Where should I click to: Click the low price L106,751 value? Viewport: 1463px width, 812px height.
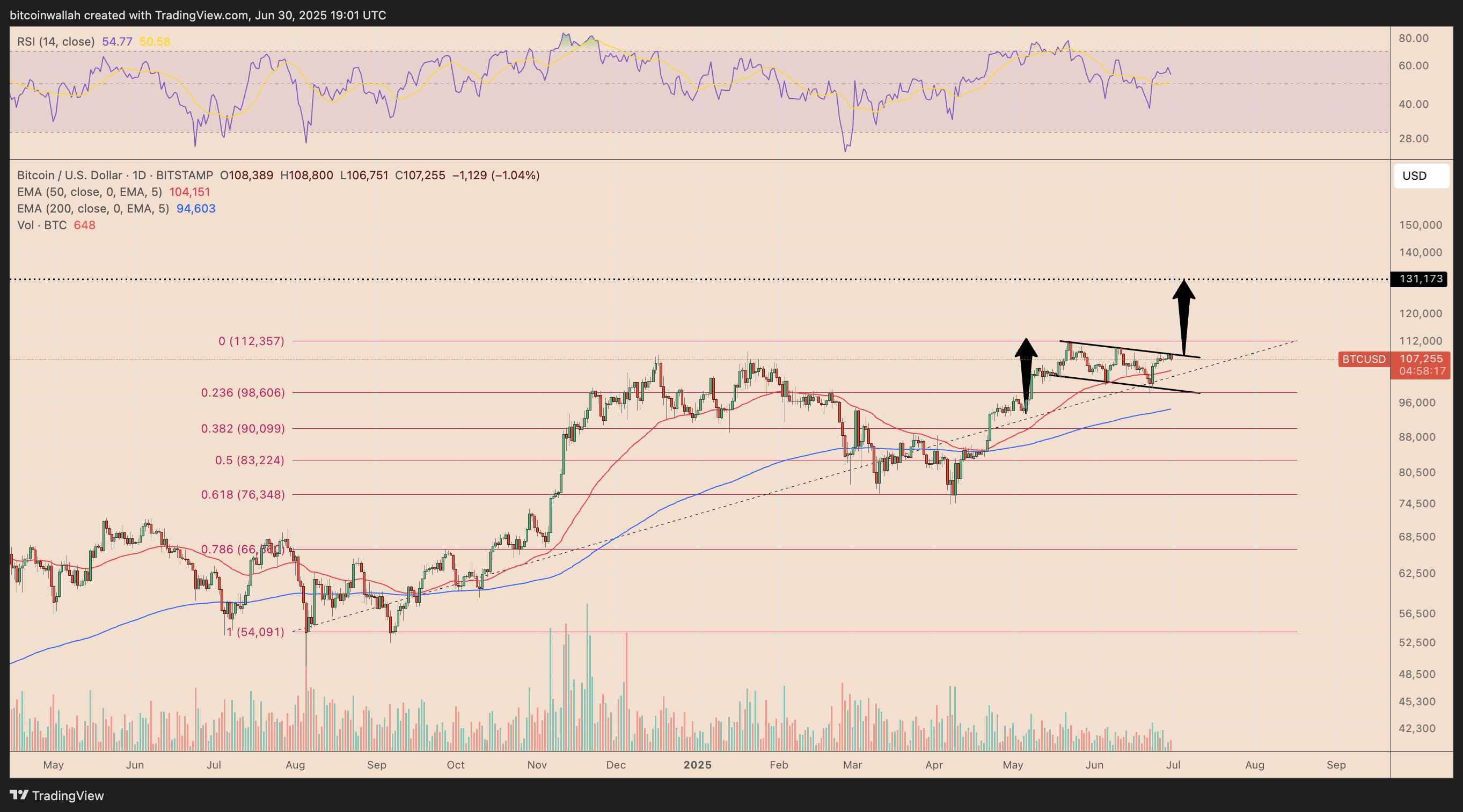point(364,175)
